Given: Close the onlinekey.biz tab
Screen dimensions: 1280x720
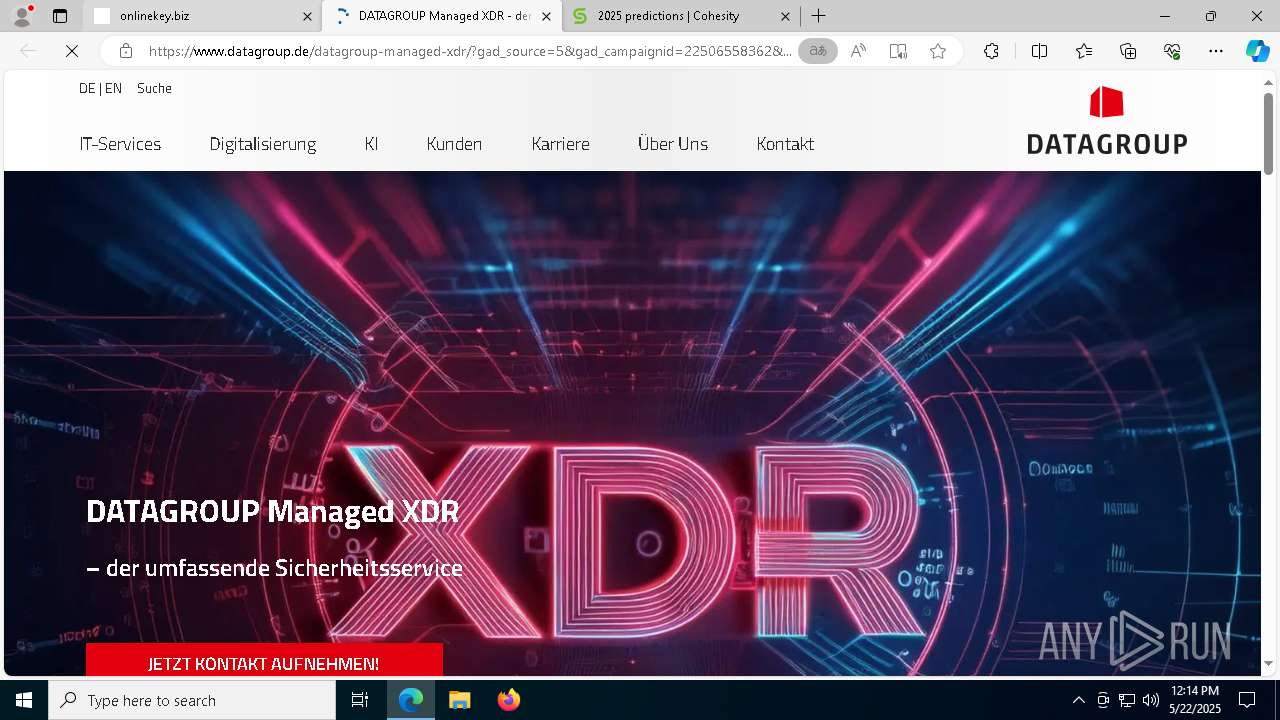Looking at the screenshot, I should coord(307,16).
